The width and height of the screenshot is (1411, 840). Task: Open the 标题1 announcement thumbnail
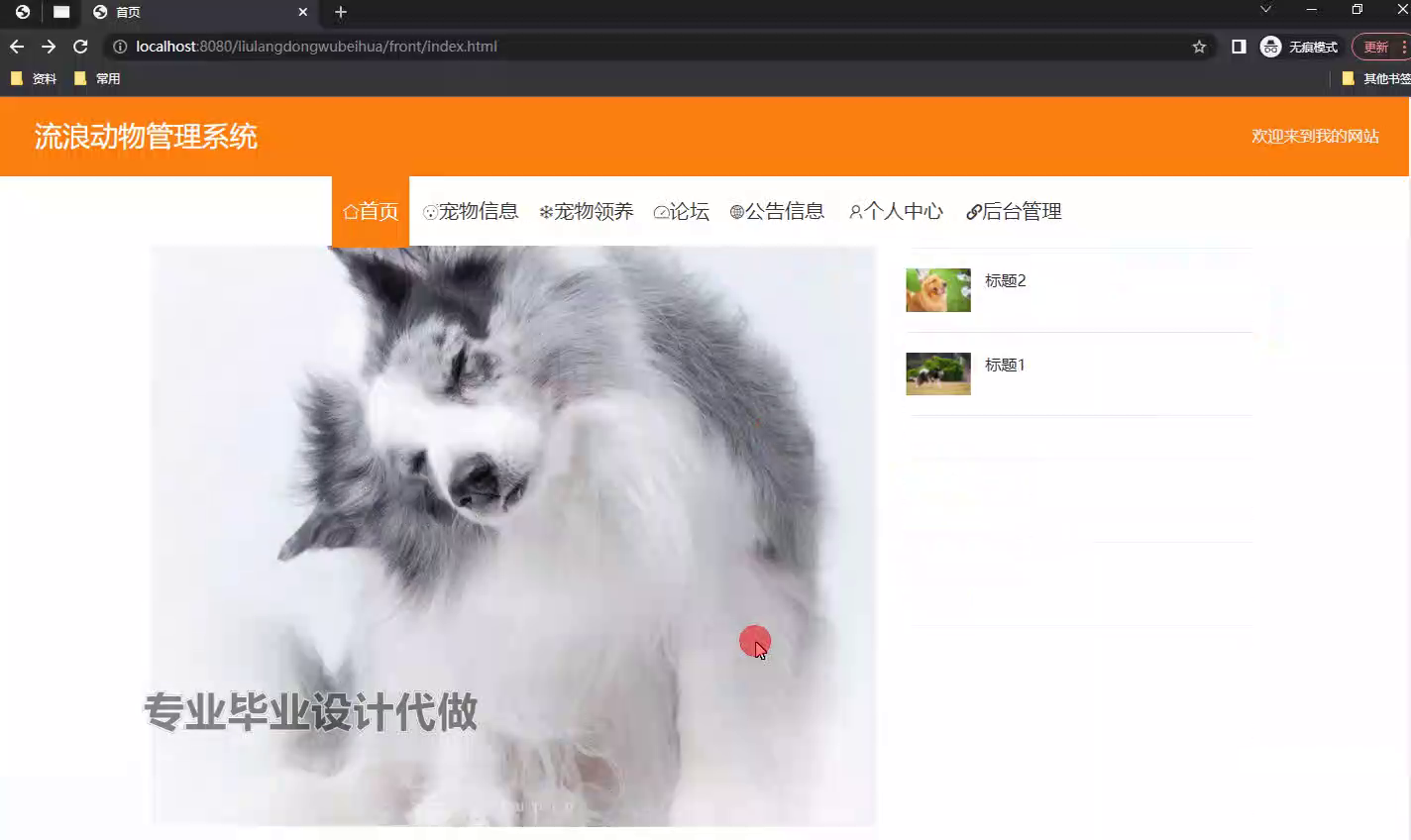pos(938,373)
